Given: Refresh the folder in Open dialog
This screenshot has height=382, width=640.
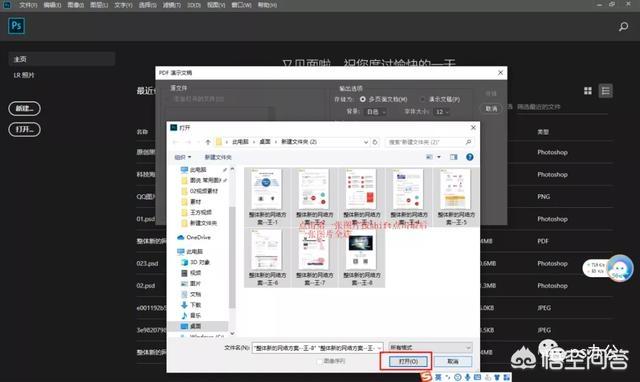Looking at the screenshot, I should pyautogui.click(x=375, y=142).
